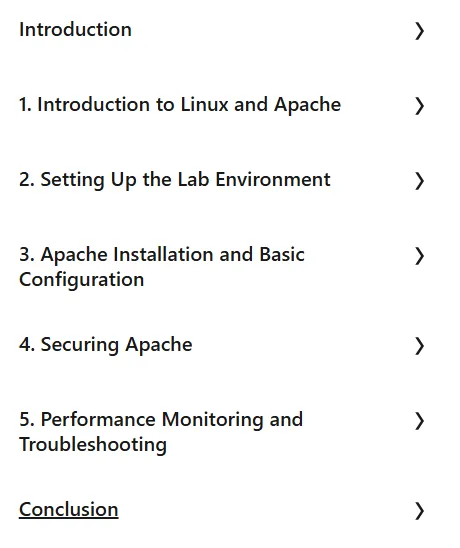Expand chevron for Apache Installation and Basic Configuration
Viewport: 460px width, 548px height.
(419, 256)
